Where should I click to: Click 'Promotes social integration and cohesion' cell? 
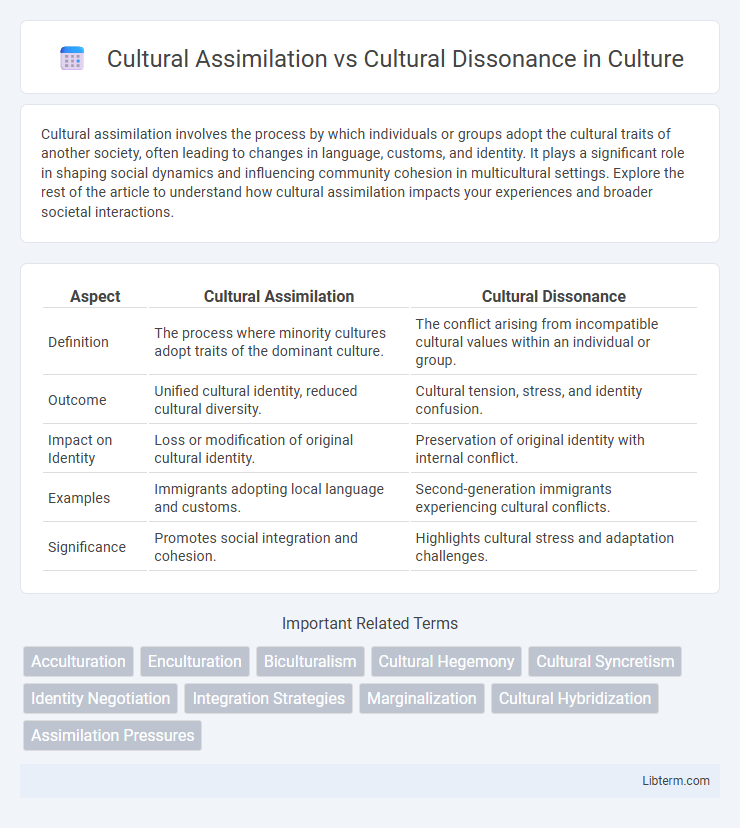point(278,547)
